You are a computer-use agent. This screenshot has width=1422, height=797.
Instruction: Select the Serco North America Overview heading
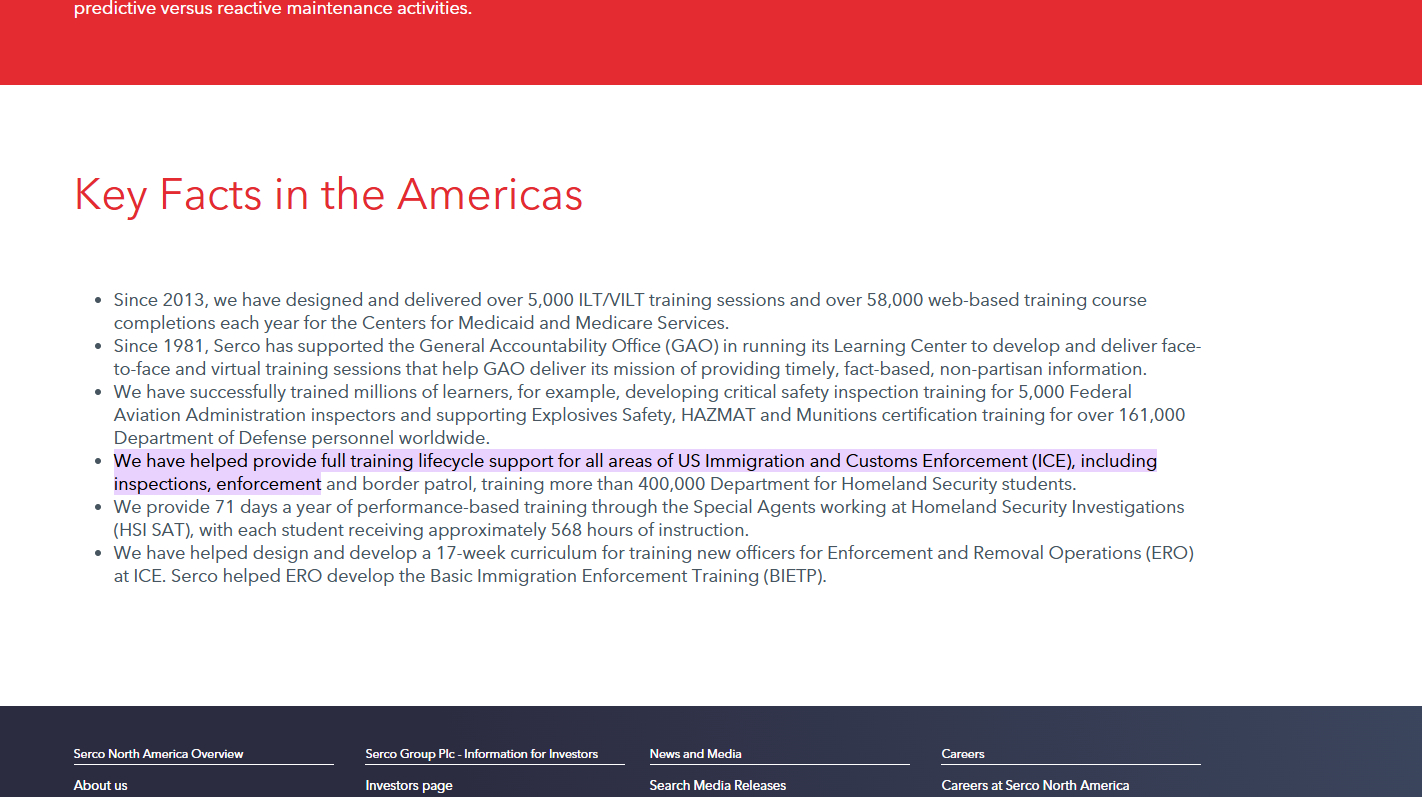point(158,754)
